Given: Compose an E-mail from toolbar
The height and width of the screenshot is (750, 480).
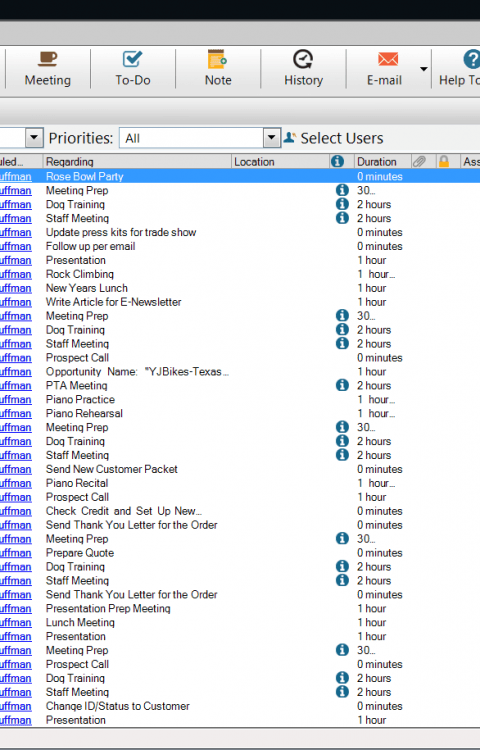Looking at the screenshot, I should click(384, 69).
